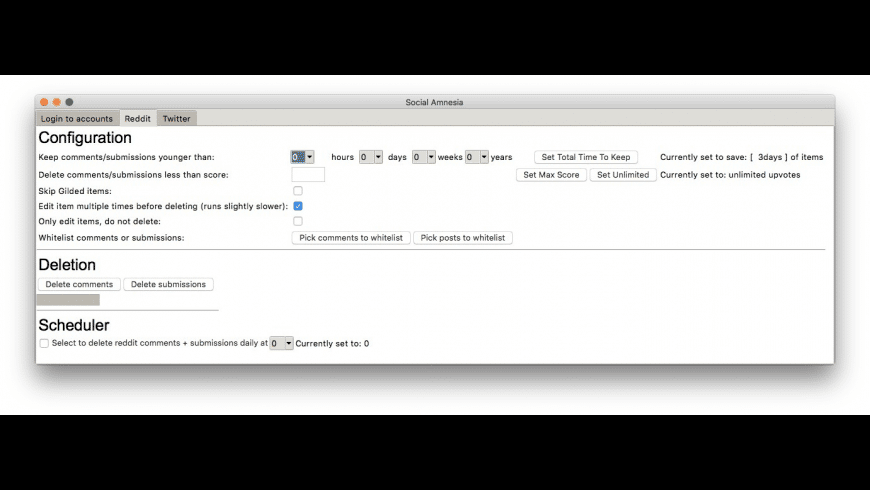Image resolution: width=870 pixels, height=490 pixels.
Task: Uncheck Edit item multiple times checkbox
Action: (x=298, y=206)
